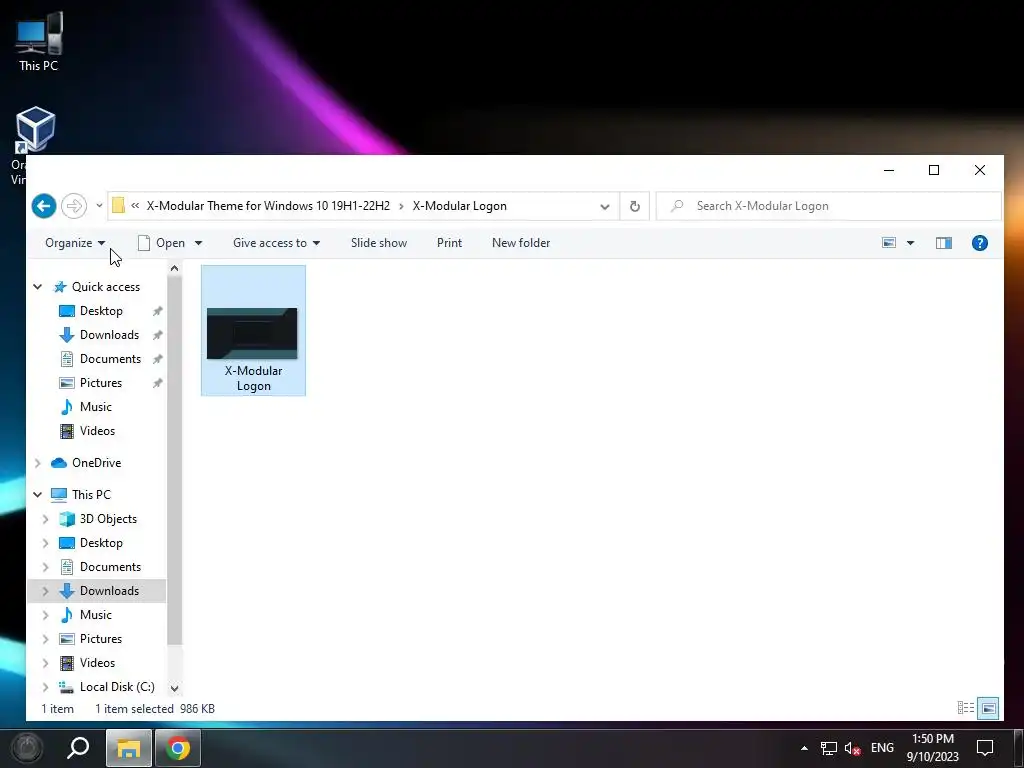The image size is (1024, 768).
Task: Change your view icon button
Action: (x=889, y=243)
